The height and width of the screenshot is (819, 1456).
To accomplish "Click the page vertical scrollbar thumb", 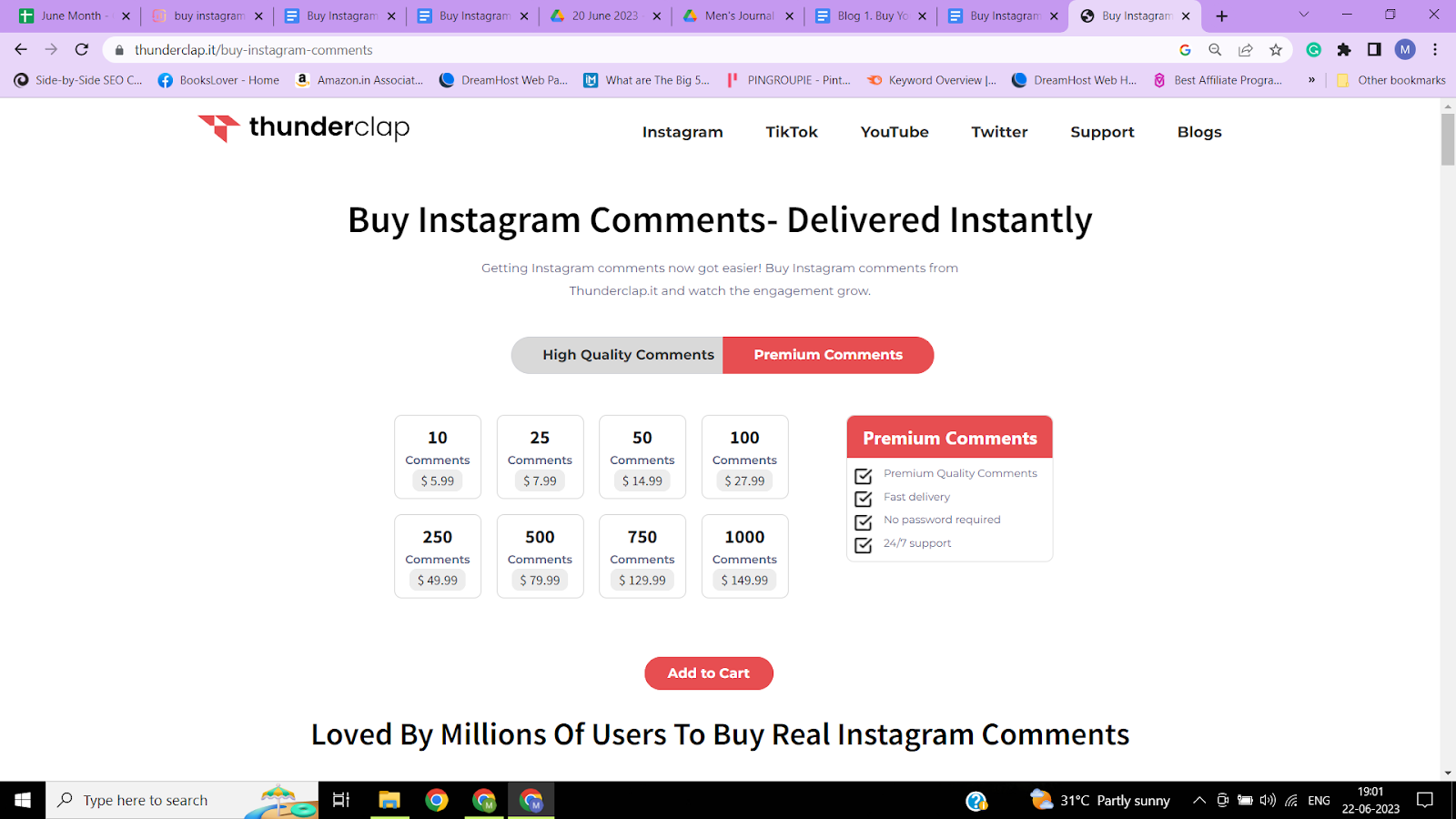I will tap(1448, 139).
